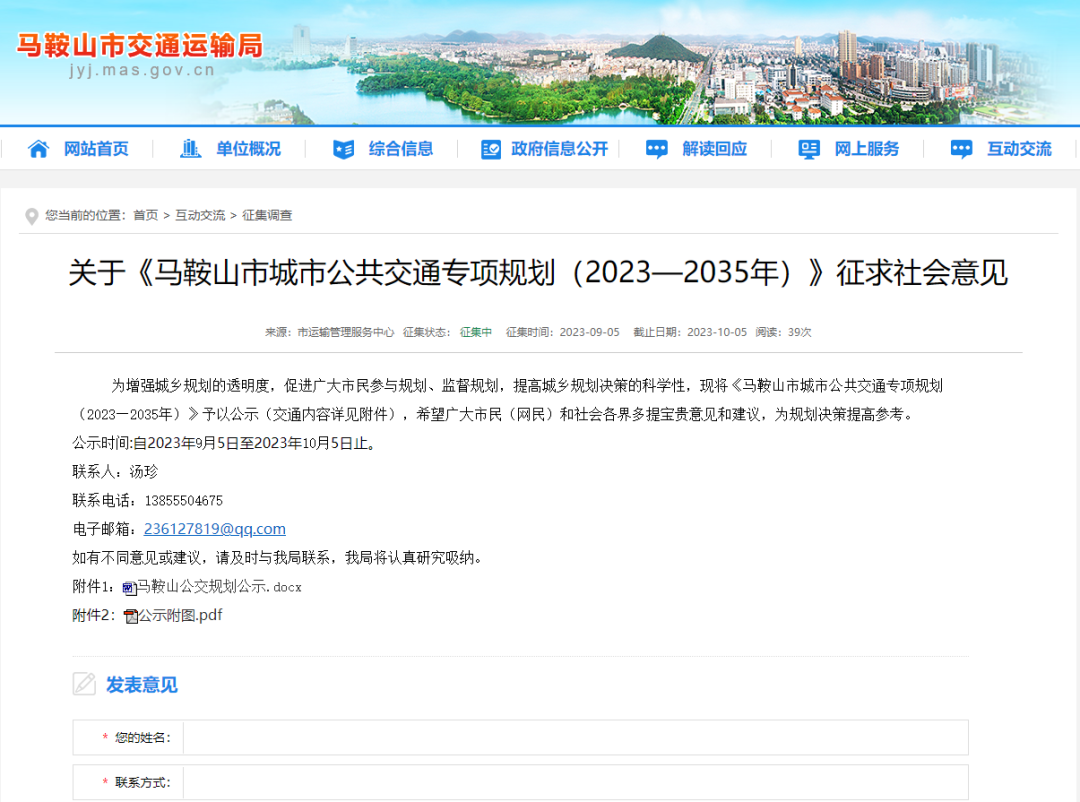Download 马鞍山公交规划公示.docx attachment

pyautogui.click(x=219, y=587)
